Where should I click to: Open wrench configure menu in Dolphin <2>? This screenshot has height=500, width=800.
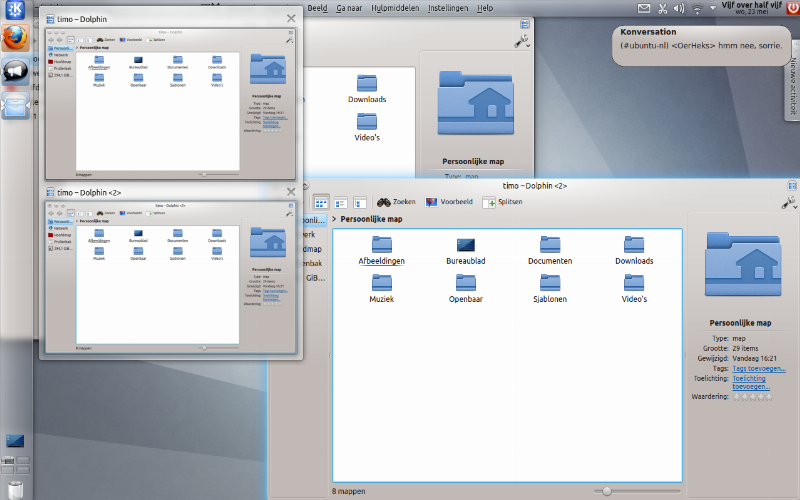[789, 203]
